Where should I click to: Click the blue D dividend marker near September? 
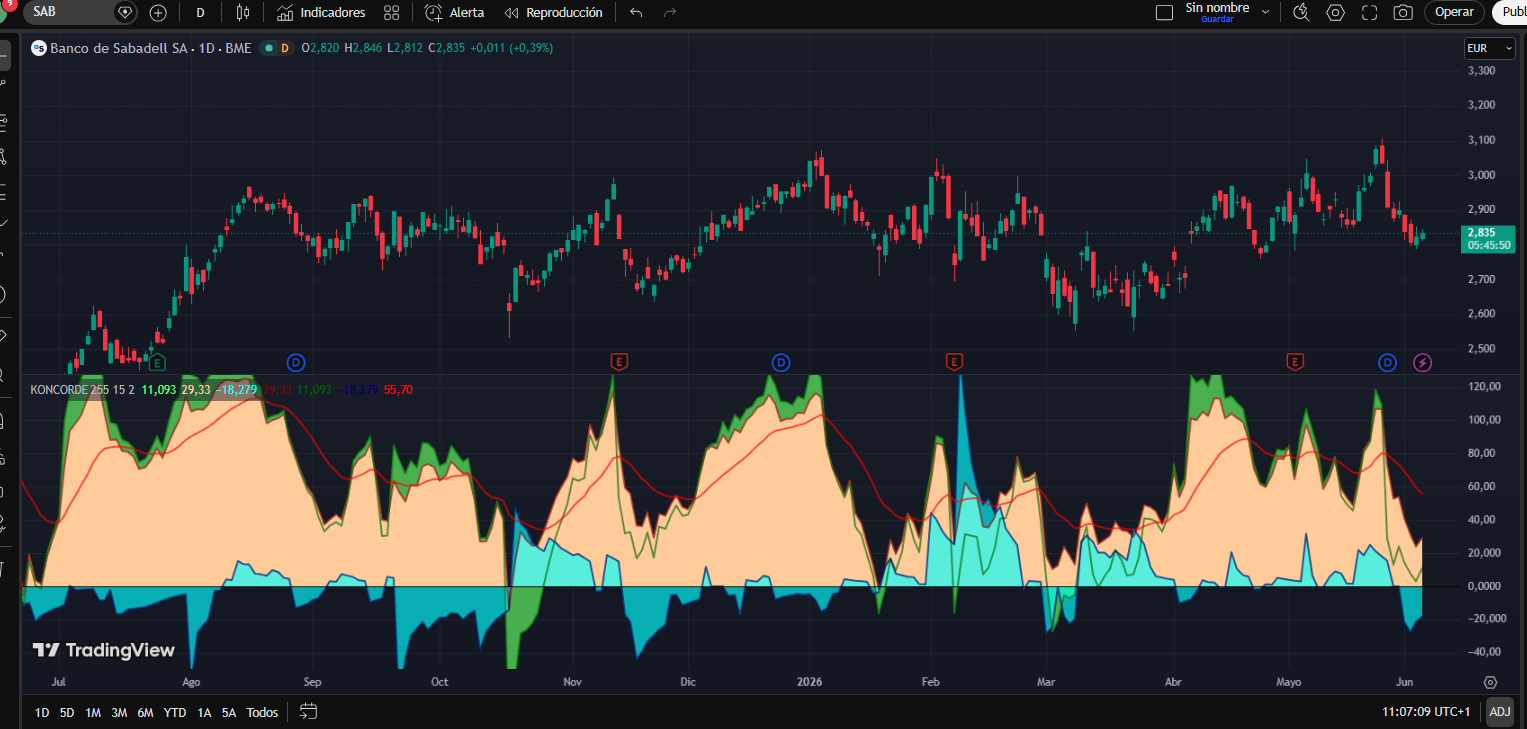pos(296,362)
